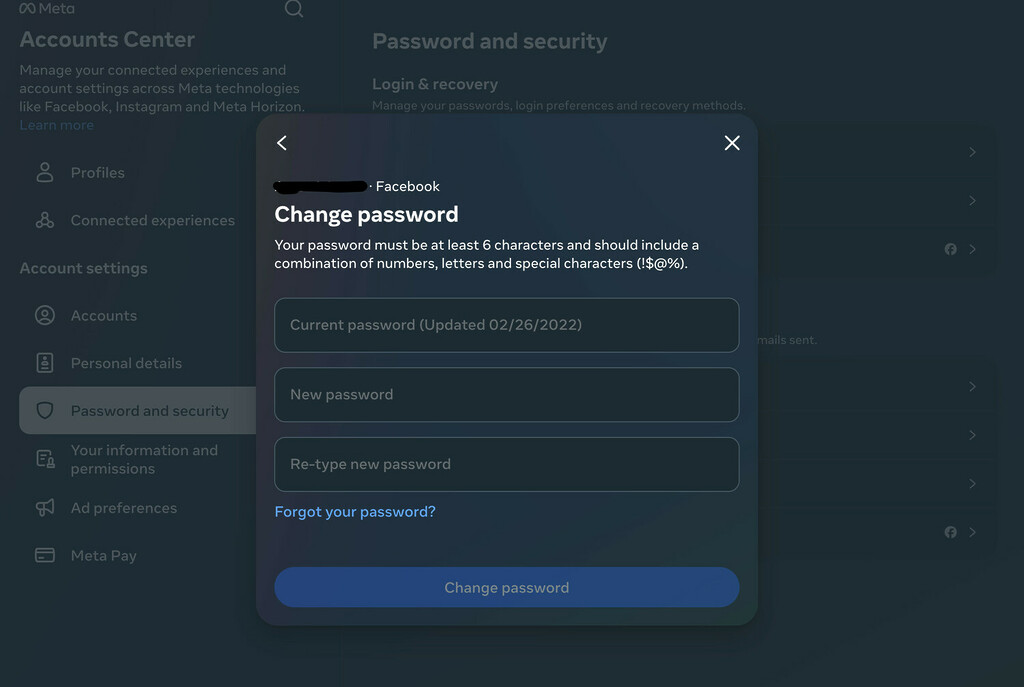This screenshot has height=687, width=1024.
Task: Open Ad preferences via the megaphone icon
Action: click(44, 507)
